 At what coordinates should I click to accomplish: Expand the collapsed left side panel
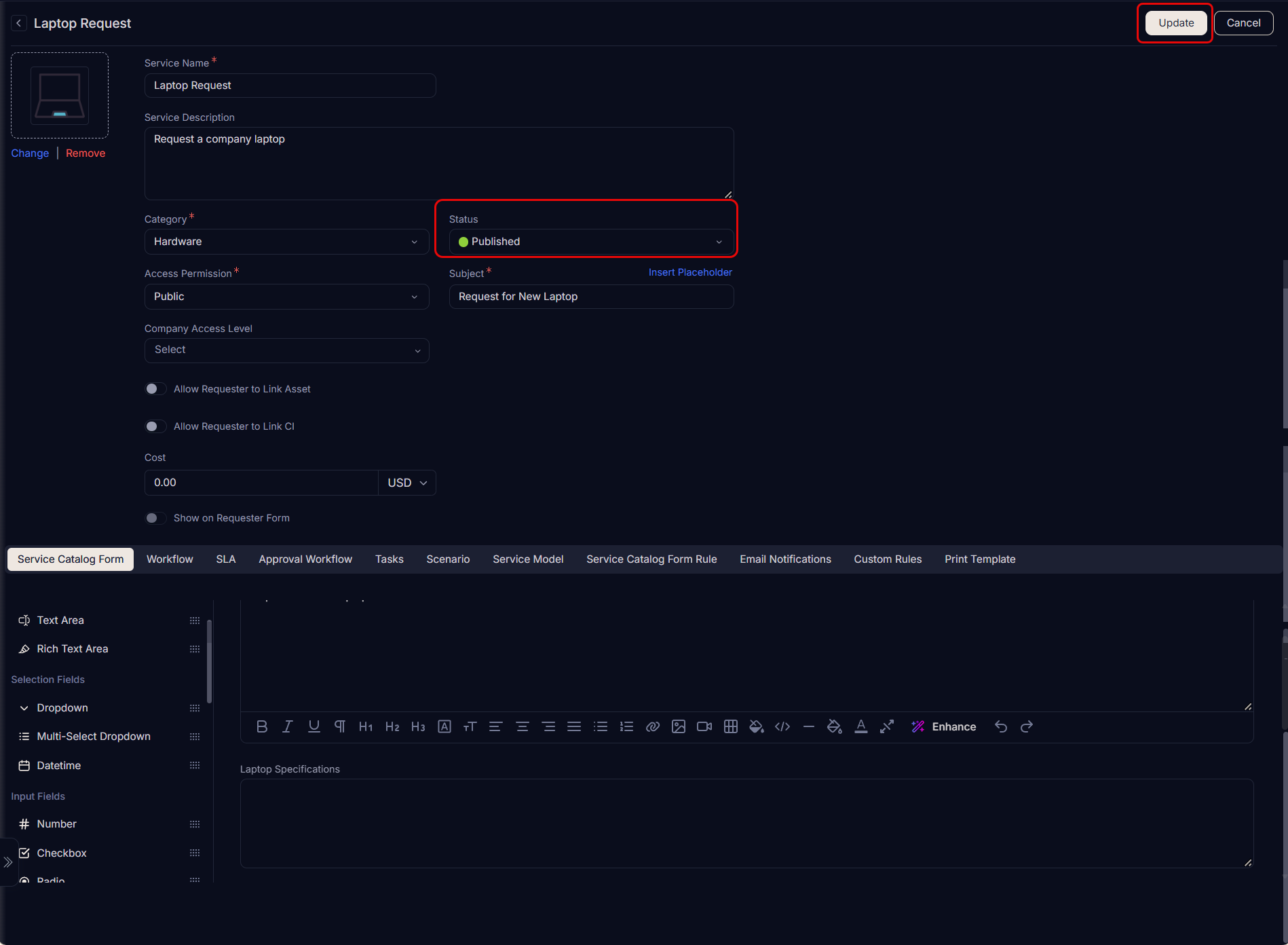click(8, 862)
